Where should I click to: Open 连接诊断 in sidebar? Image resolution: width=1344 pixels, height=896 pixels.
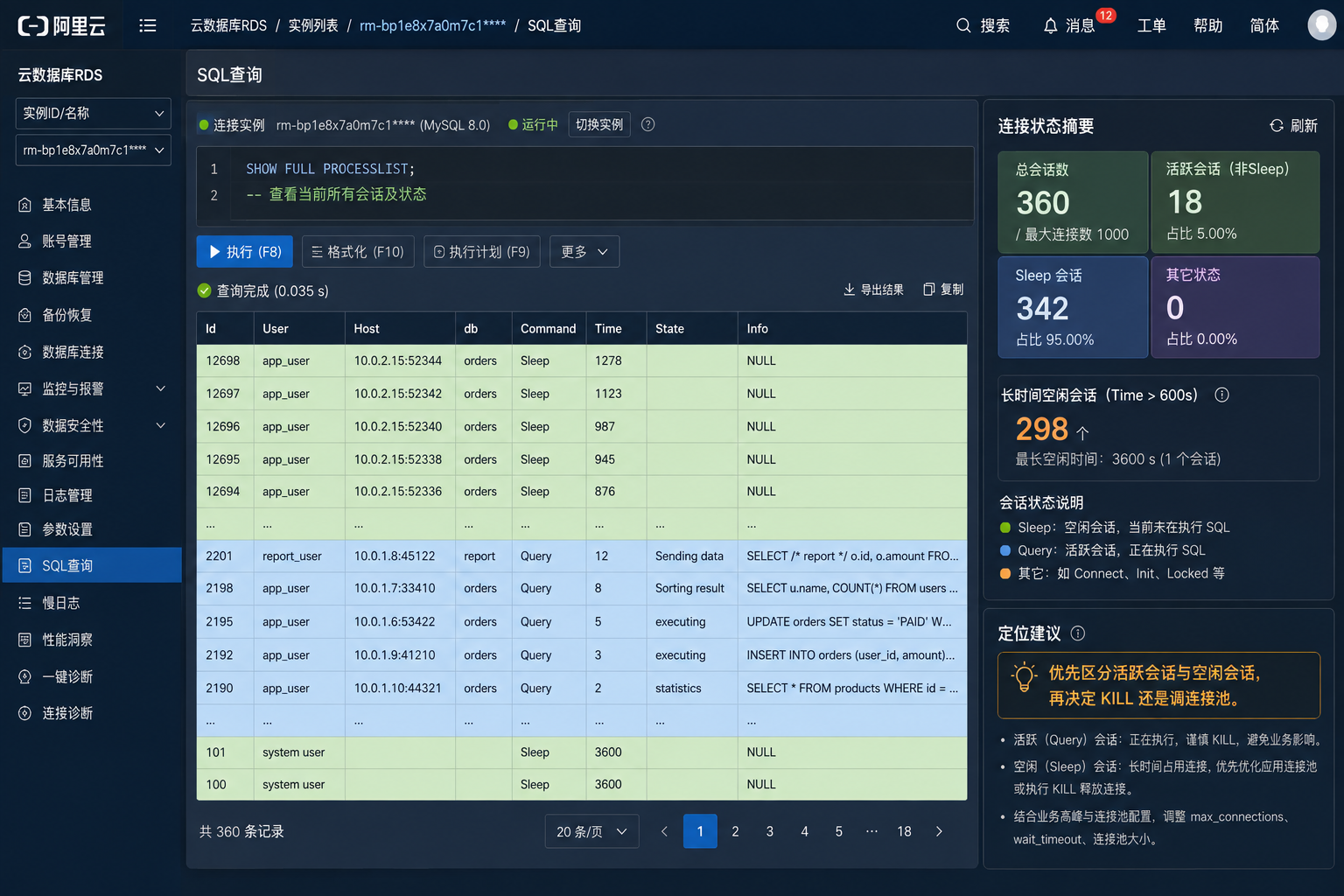pos(92,713)
